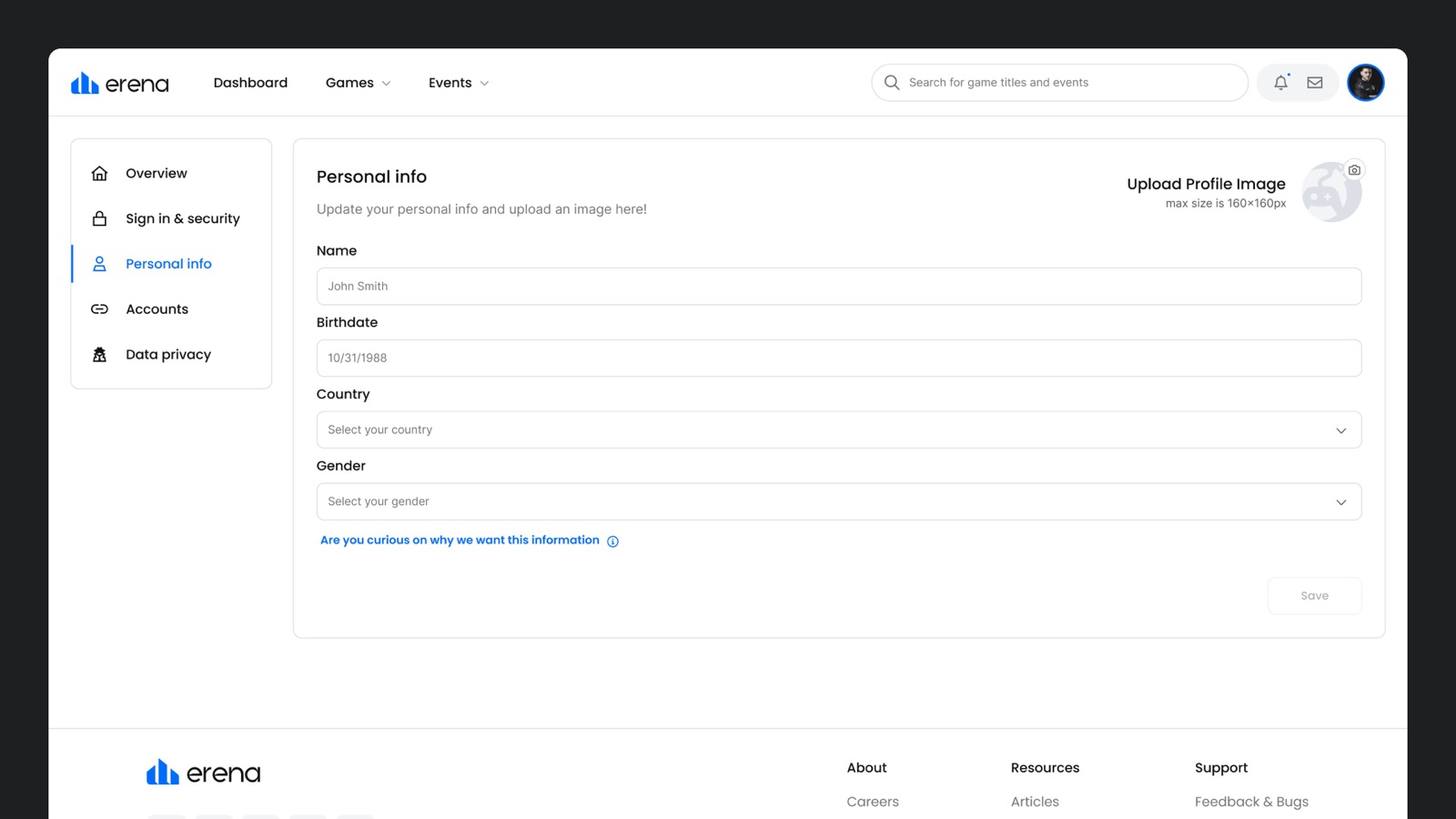
Task: Click search magnifier icon
Action: [892, 83]
